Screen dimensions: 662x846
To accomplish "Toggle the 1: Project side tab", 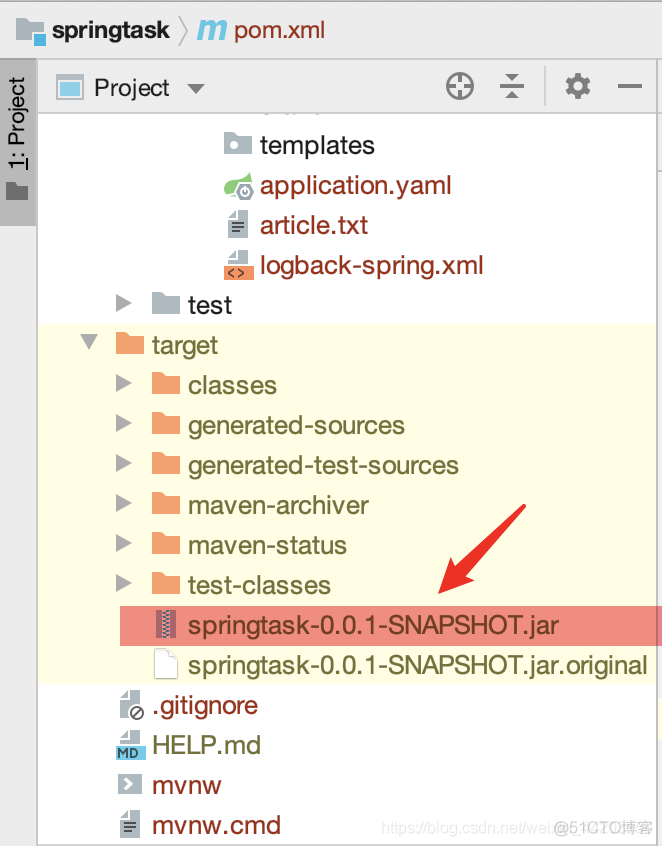I will tap(17, 140).
